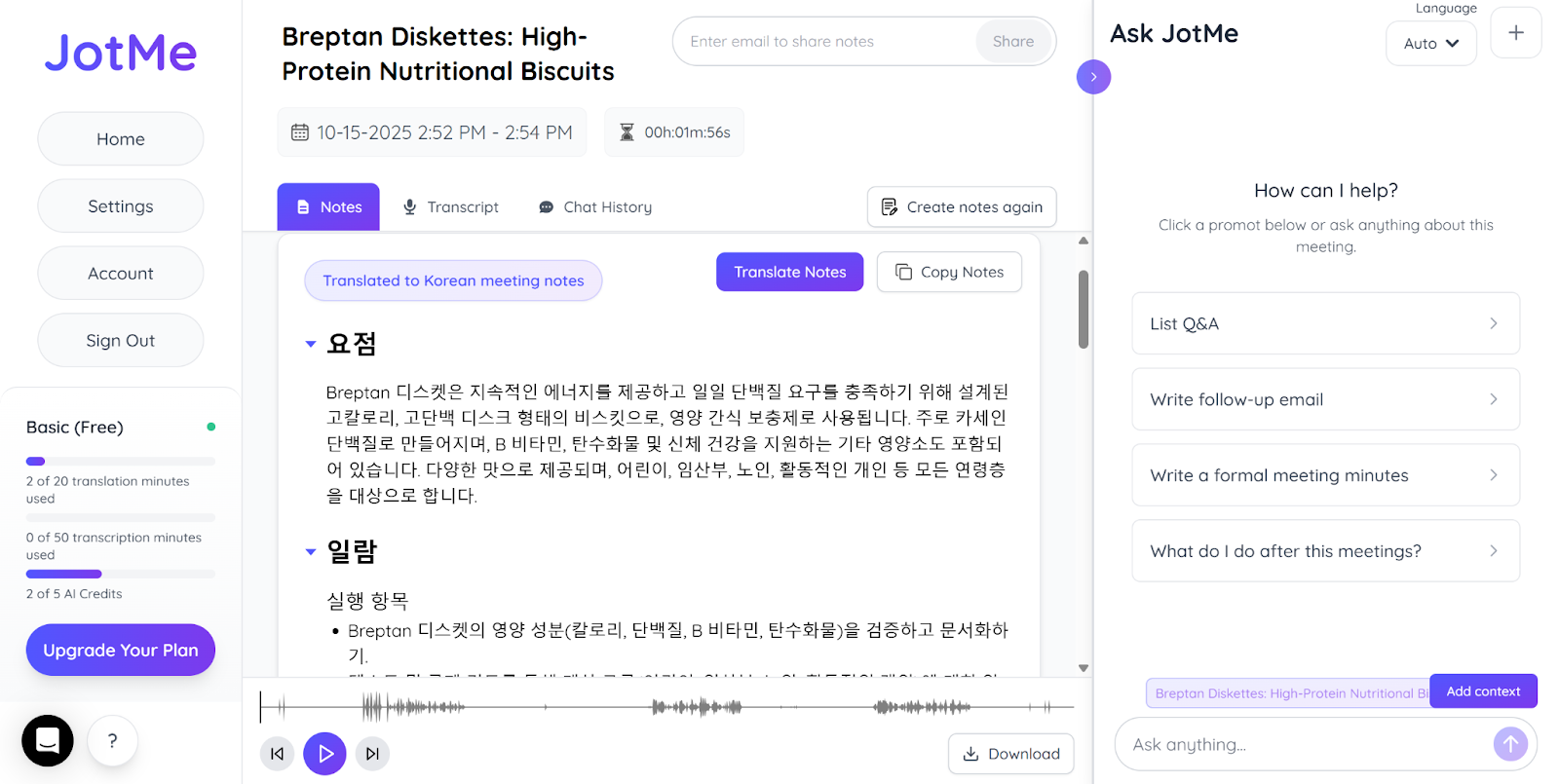Copy Notes to clipboard

click(x=949, y=272)
